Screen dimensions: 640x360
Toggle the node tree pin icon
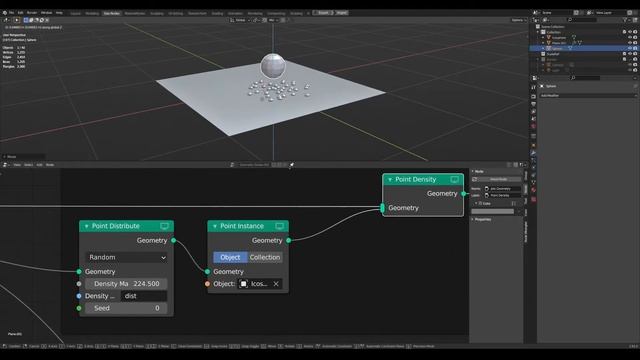click(291, 165)
